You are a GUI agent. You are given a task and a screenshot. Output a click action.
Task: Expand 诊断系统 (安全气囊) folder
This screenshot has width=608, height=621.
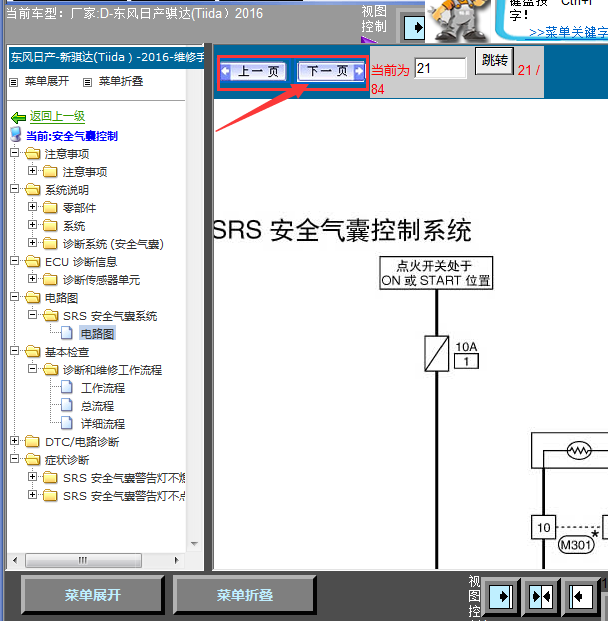click(32, 243)
